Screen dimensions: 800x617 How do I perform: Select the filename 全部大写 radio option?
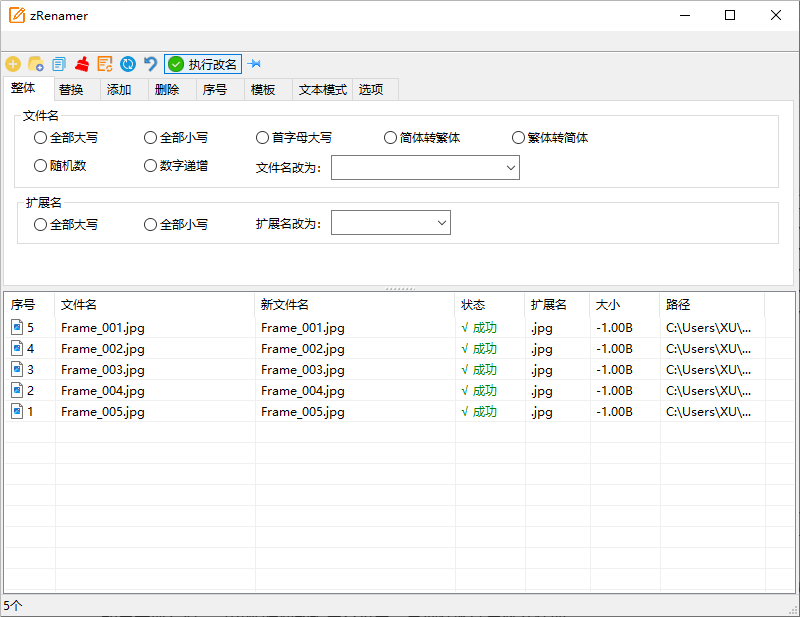pos(41,138)
